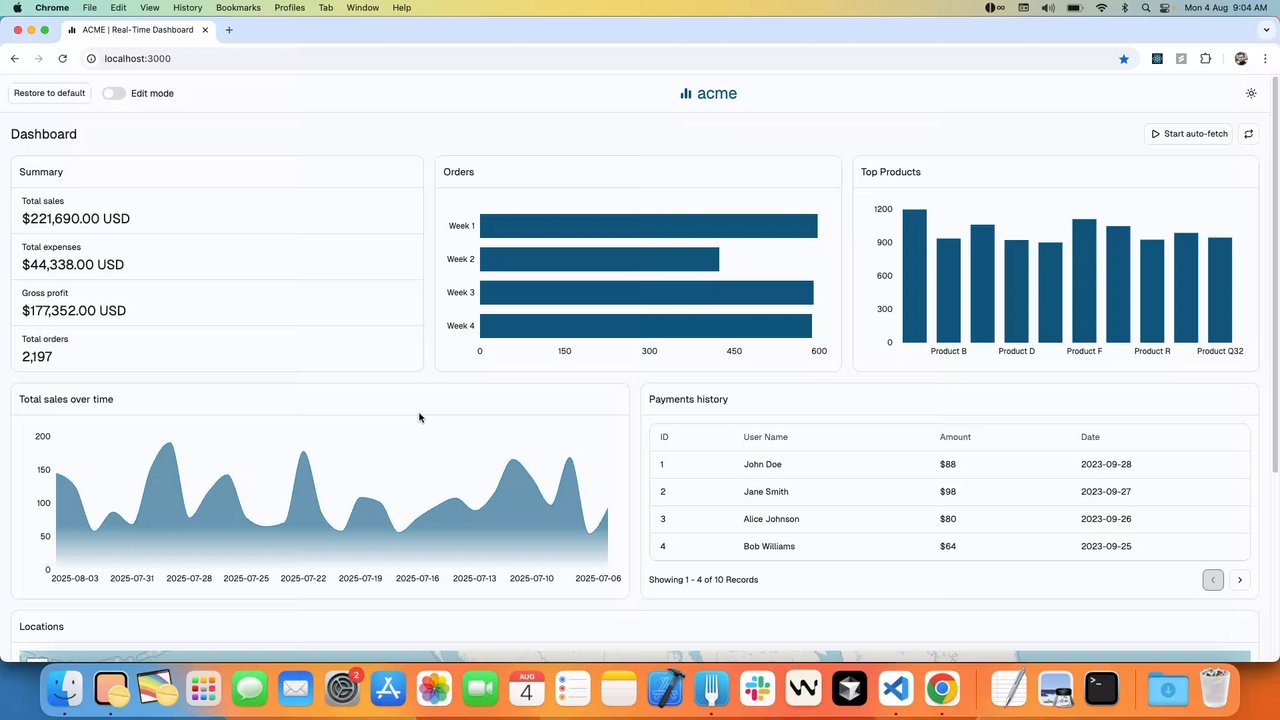Expand Chrome's tab search chevron
The width and height of the screenshot is (1280, 720).
(x=1264, y=30)
